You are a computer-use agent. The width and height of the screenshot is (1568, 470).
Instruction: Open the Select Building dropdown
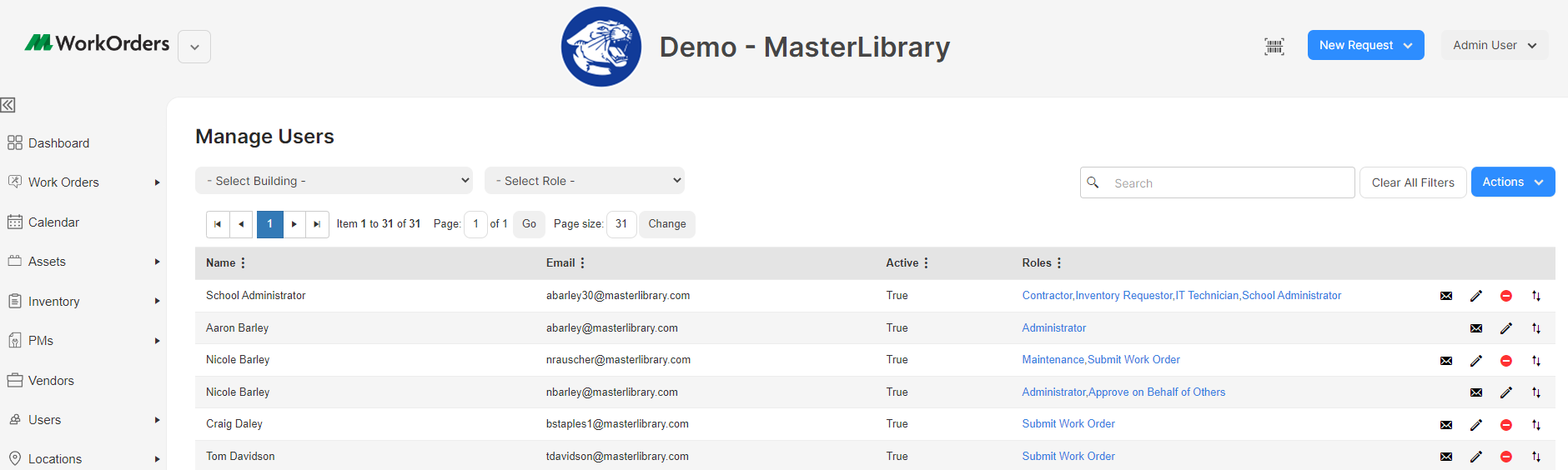point(334,181)
